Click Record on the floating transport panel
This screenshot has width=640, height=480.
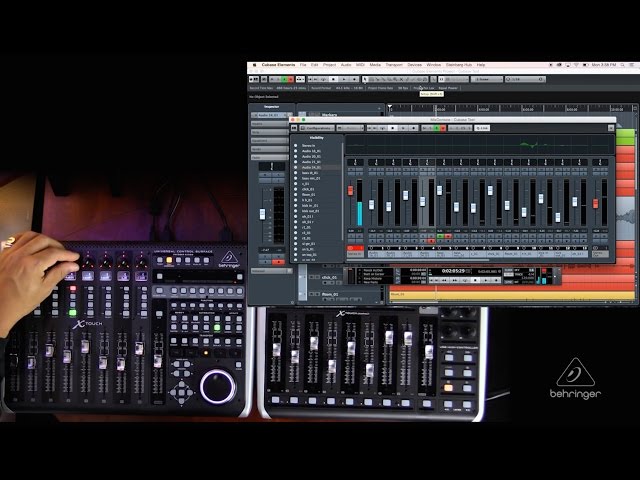[x=496, y=280]
